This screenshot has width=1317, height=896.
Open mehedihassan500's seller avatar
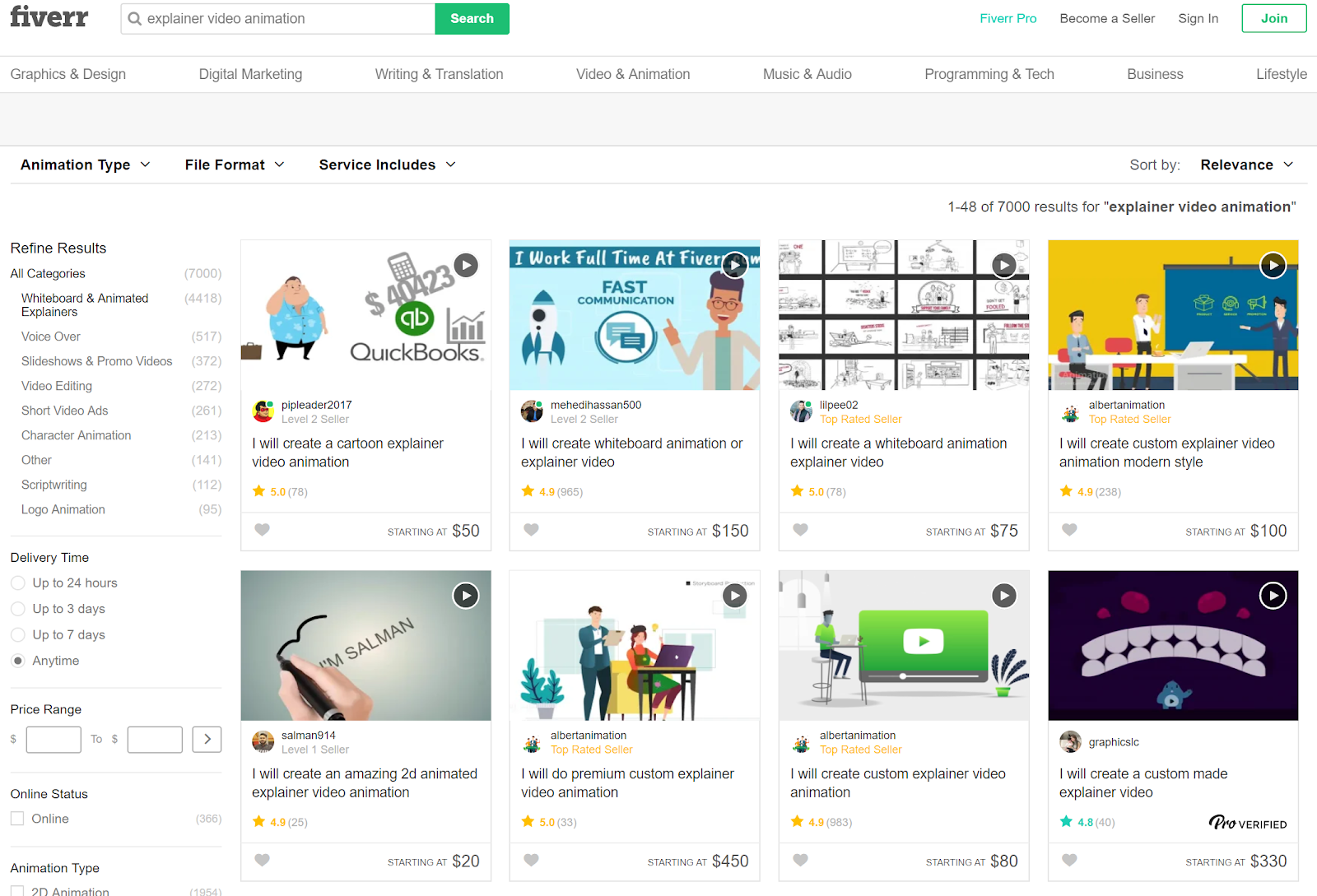pos(533,411)
